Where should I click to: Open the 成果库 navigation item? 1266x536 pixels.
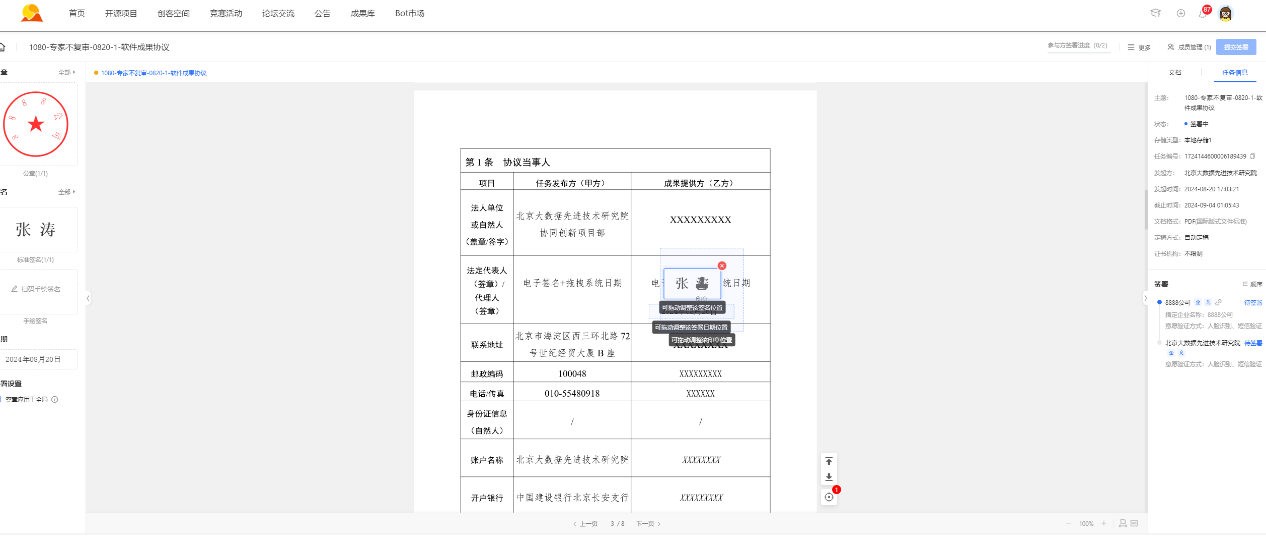(363, 13)
